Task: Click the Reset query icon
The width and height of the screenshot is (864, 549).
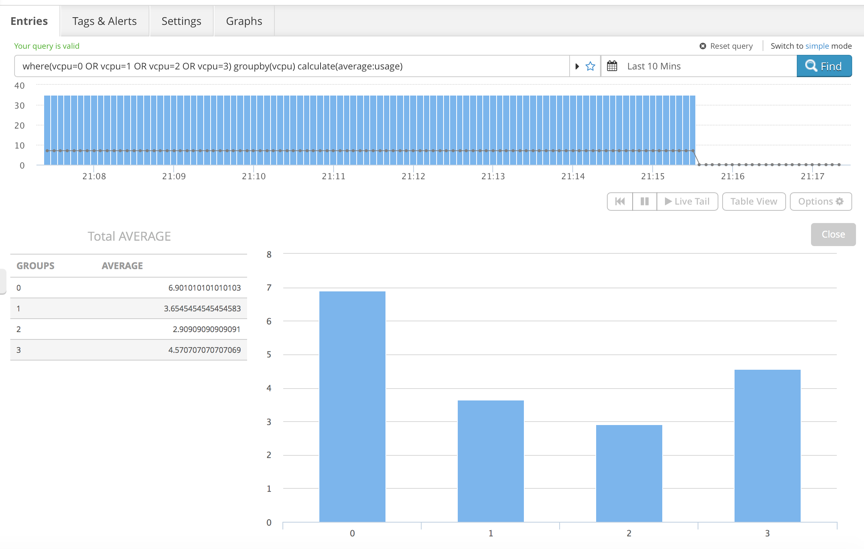Action: (x=703, y=46)
